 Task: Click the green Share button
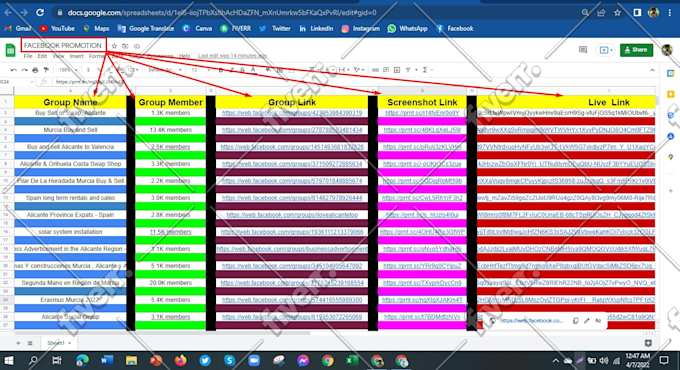pyautogui.click(x=636, y=50)
